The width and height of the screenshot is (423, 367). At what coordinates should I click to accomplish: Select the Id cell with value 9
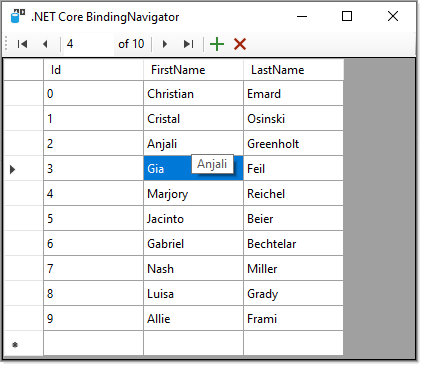click(93, 319)
